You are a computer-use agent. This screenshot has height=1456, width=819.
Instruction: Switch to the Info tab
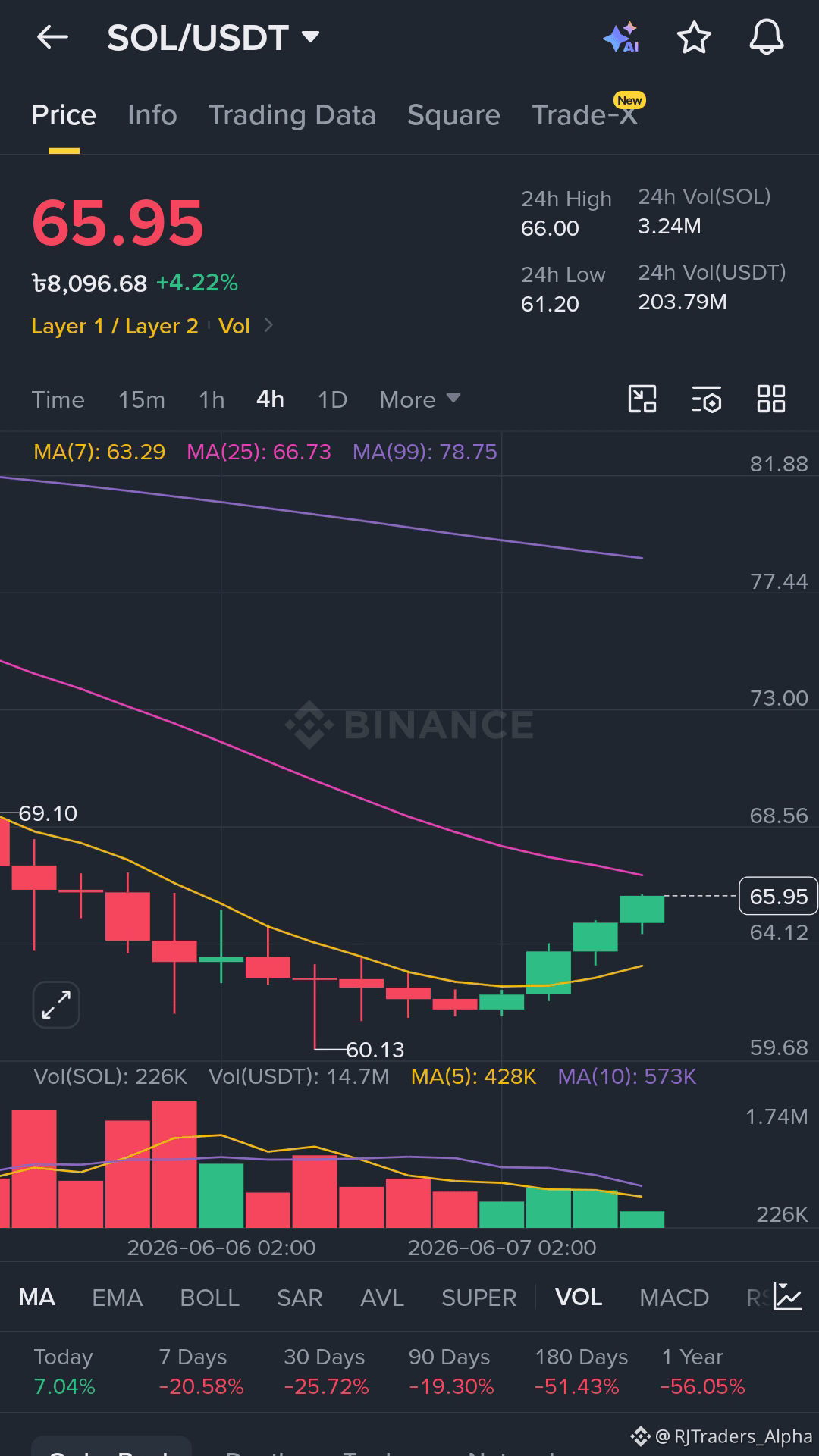pyautogui.click(x=152, y=115)
